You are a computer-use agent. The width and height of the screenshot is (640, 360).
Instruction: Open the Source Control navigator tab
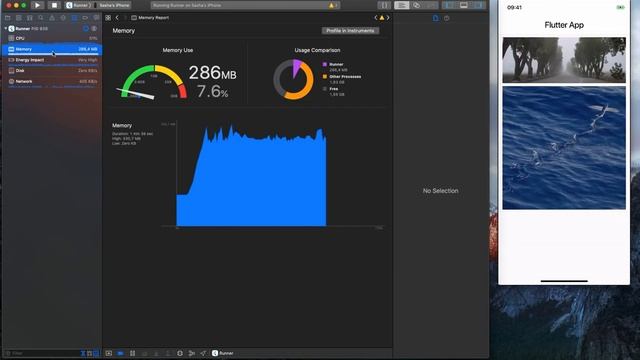(x=18, y=18)
